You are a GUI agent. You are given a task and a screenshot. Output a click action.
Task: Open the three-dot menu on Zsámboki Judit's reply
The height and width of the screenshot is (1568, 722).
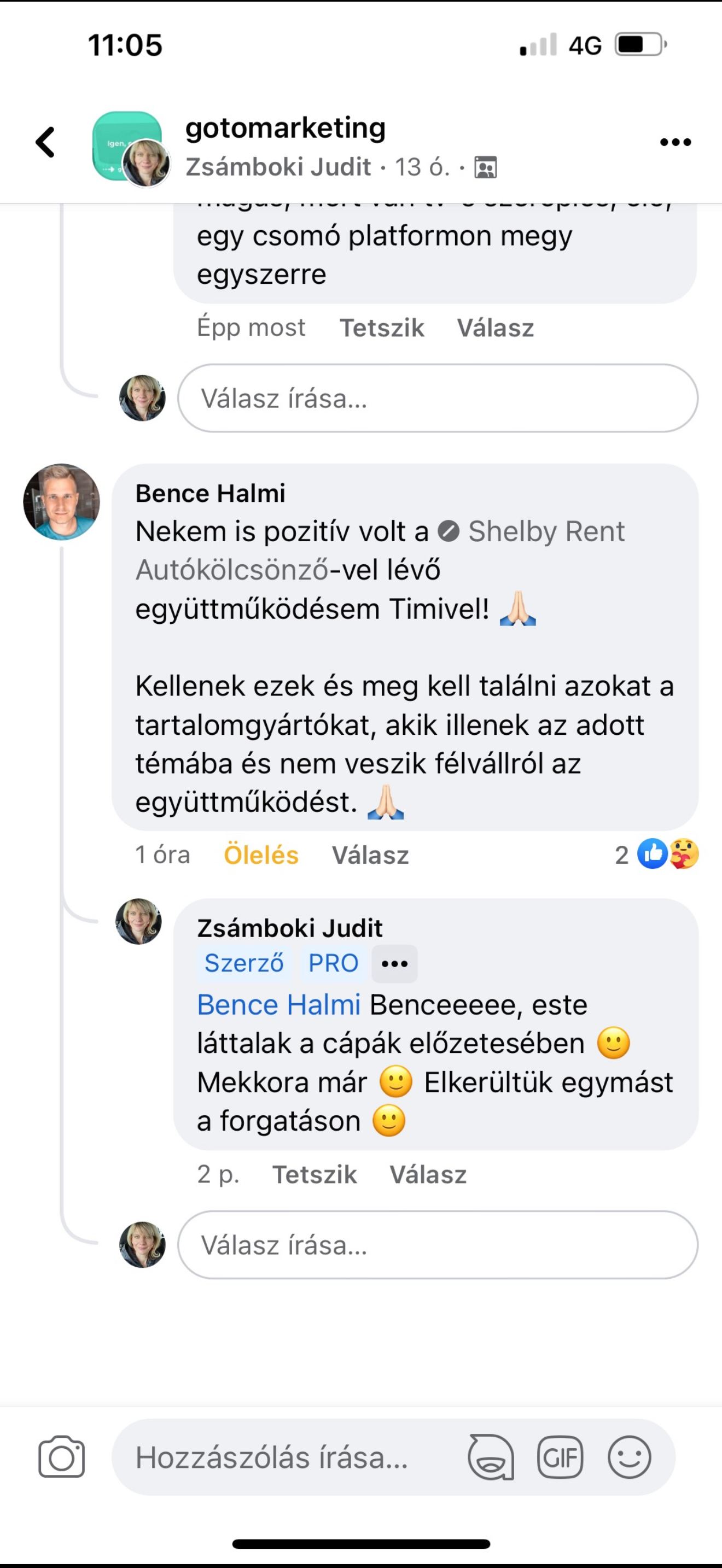(394, 962)
